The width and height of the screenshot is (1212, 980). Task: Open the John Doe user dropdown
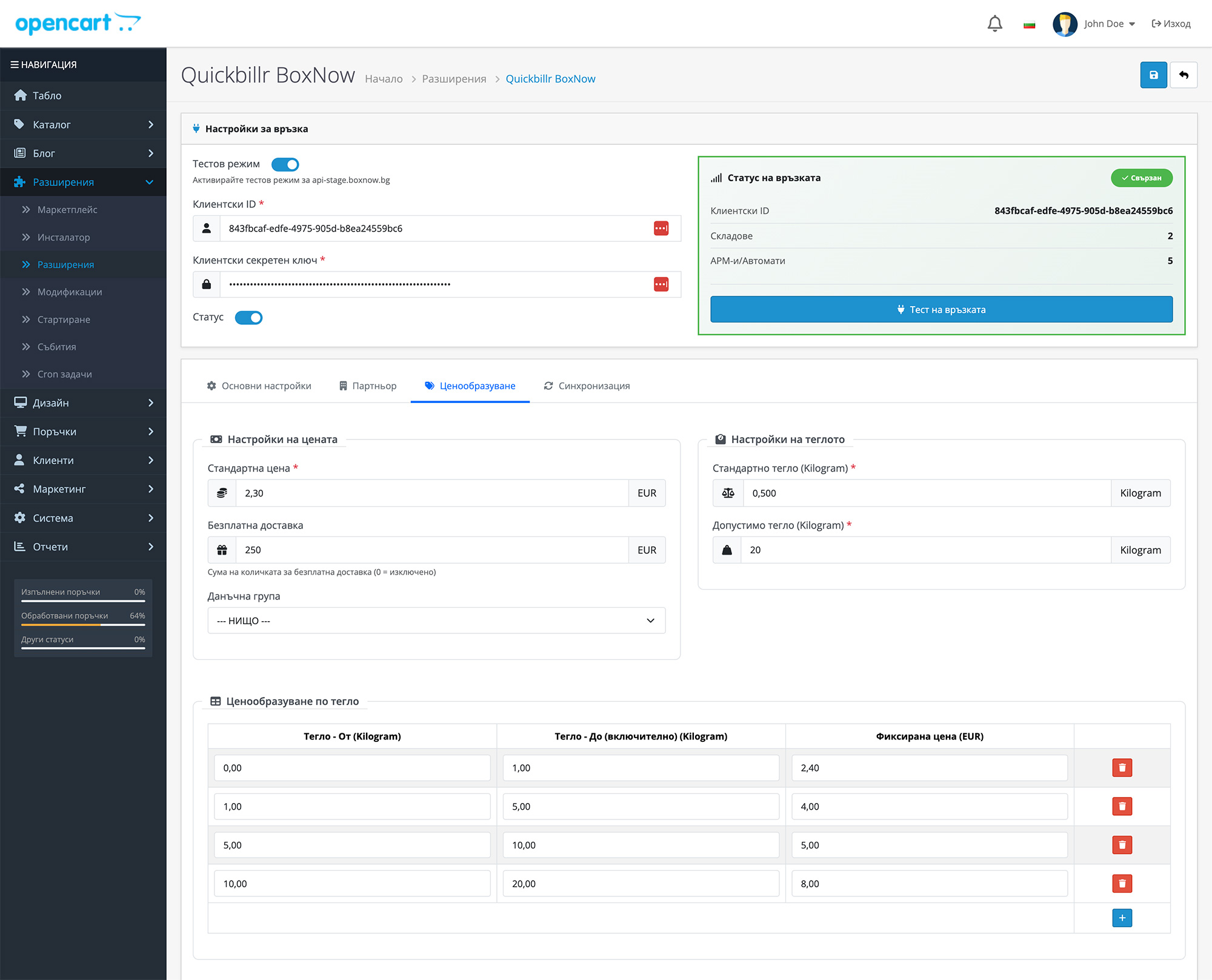[x=1108, y=24]
